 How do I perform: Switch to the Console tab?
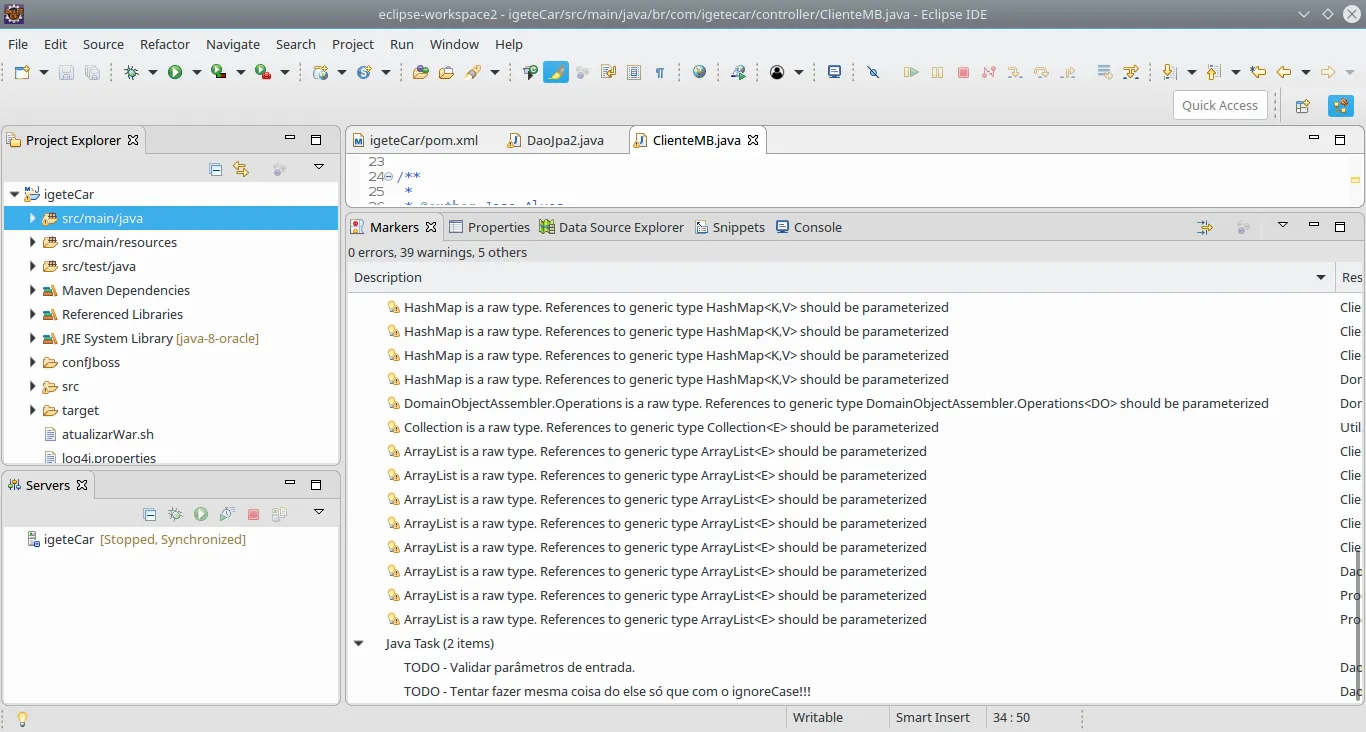tap(809, 227)
